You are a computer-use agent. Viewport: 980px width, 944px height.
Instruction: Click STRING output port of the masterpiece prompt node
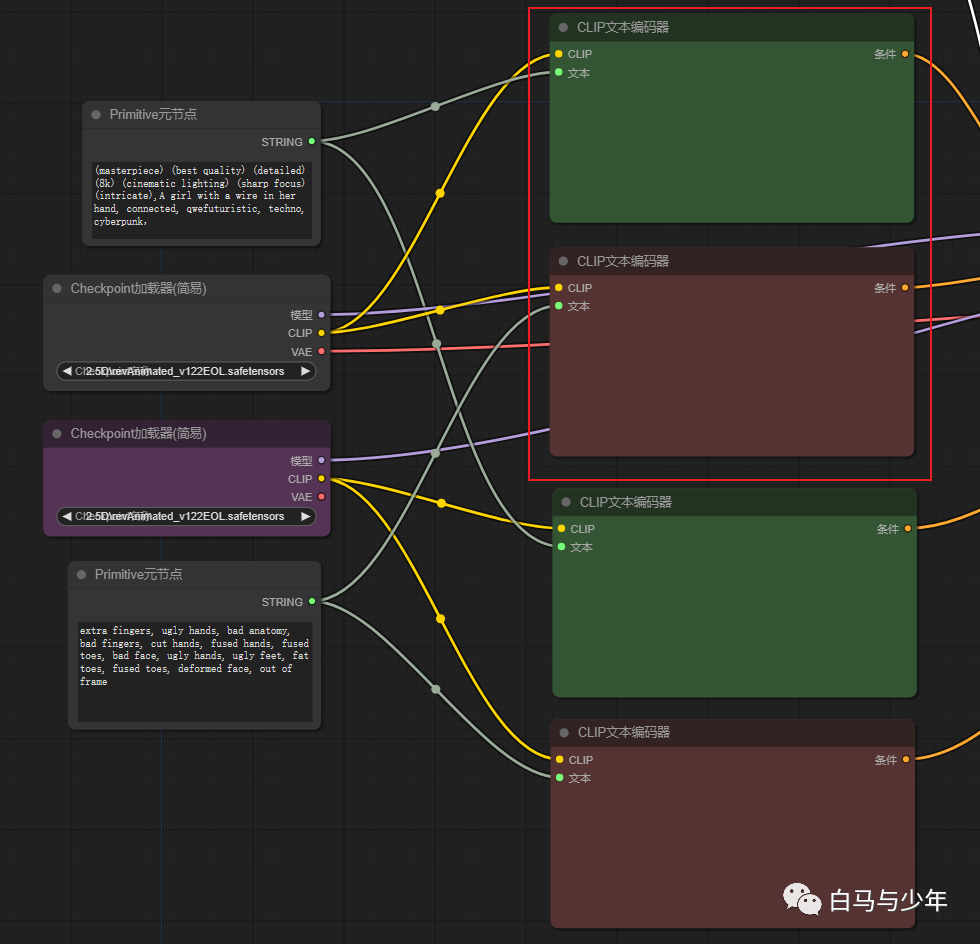pyautogui.click(x=312, y=141)
